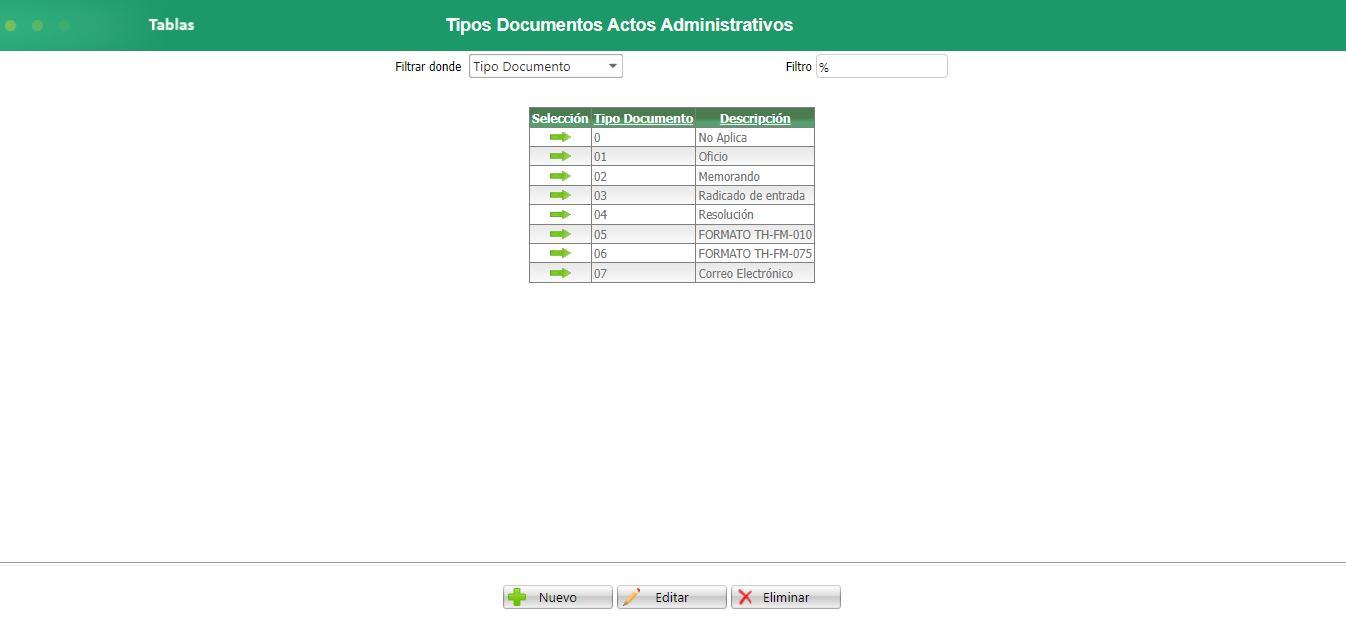Select the green arrow for Resolución row
The height and width of the screenshot is (635, 1346).
pos(560,214)
